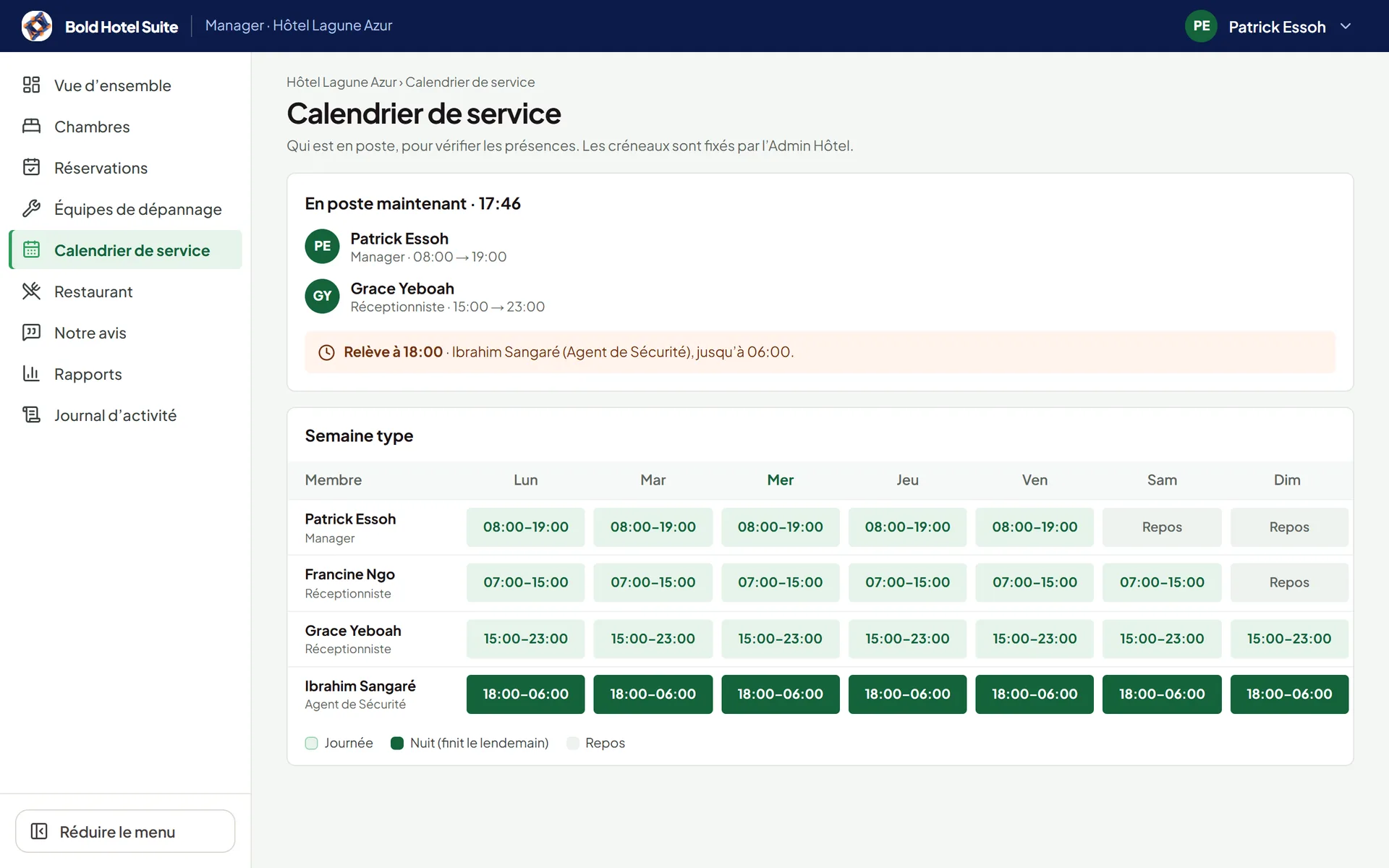
Task: Click the Réservations calendar-check icon
Action: (31, 168)
